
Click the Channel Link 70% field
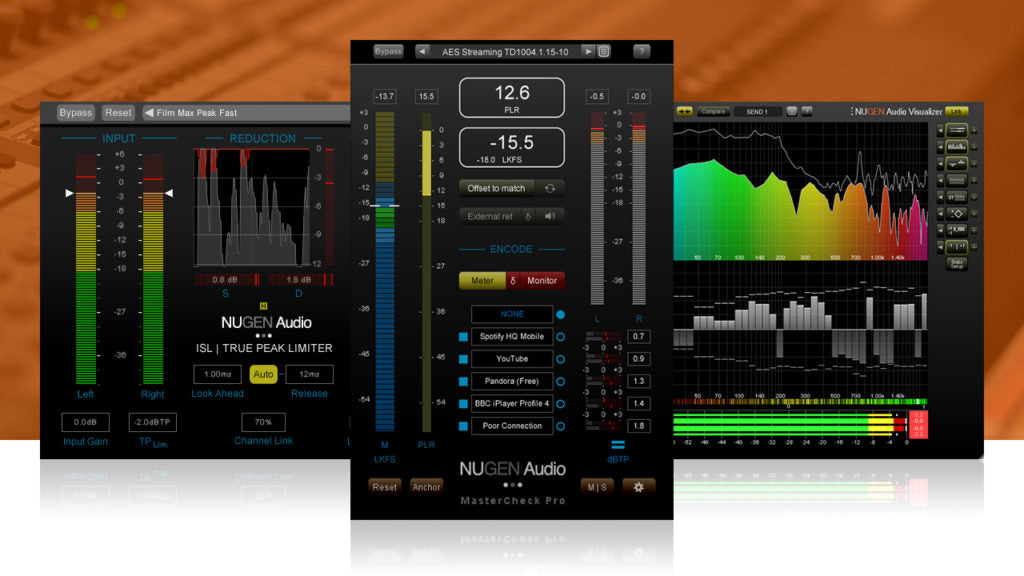click(263, 422)
